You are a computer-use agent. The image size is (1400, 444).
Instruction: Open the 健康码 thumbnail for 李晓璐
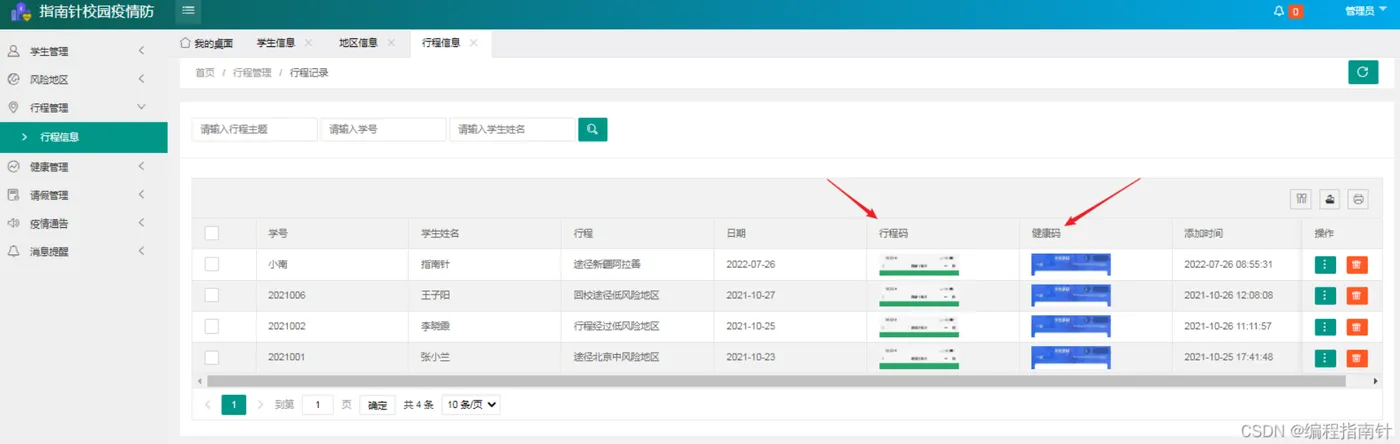tap(1071, 326)
